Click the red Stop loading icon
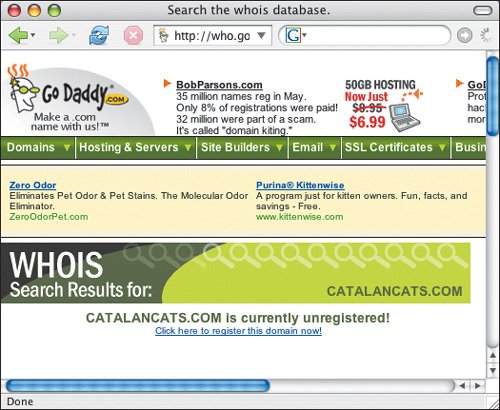 (133, 35)
